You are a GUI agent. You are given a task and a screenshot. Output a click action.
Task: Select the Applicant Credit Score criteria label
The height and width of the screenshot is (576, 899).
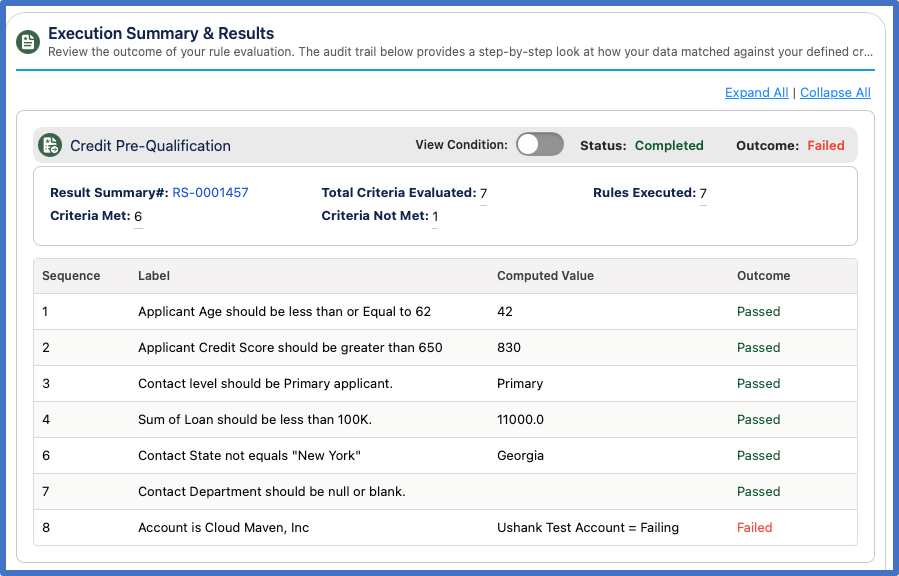click(x=290, y=348)
